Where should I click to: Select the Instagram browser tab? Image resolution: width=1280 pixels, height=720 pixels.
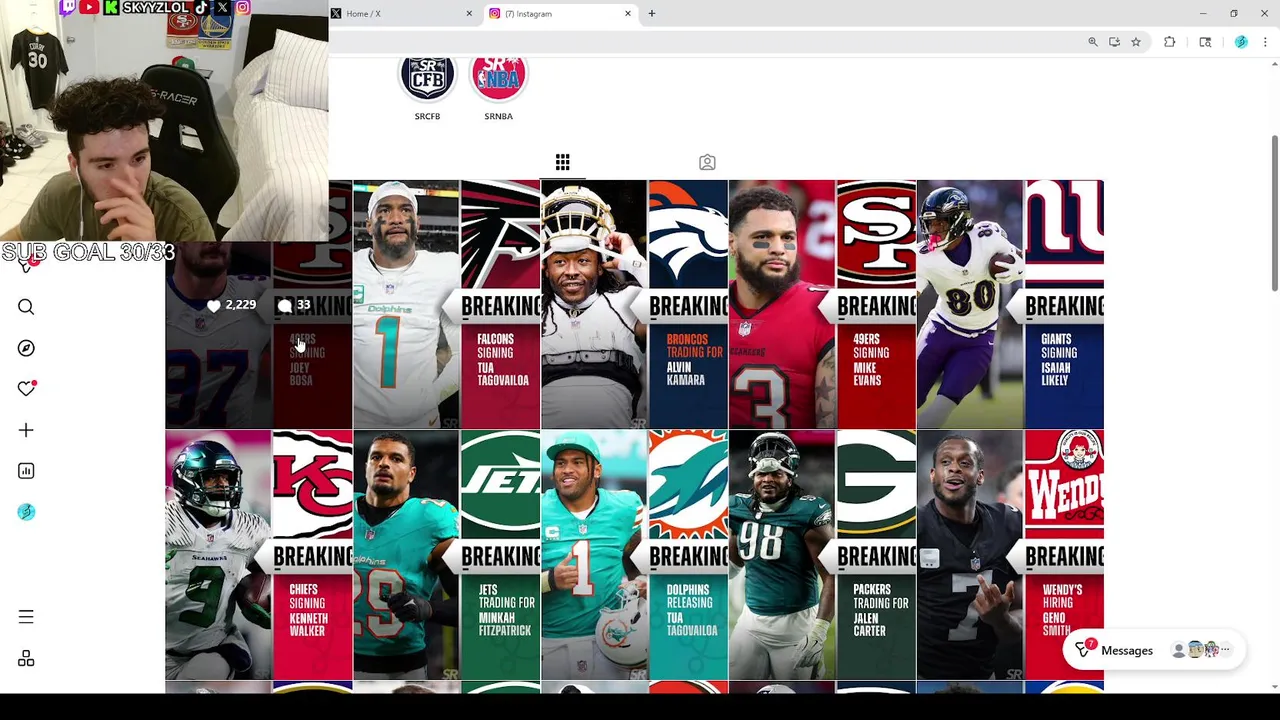(560, 14)
